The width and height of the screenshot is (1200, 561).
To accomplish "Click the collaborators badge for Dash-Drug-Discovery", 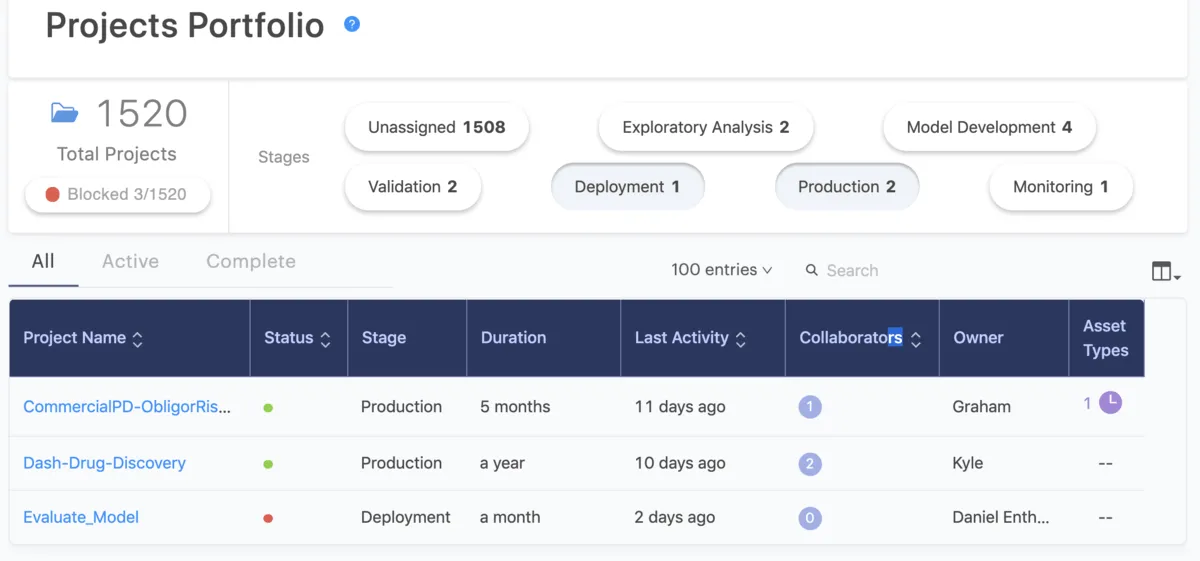I will point(810,464).
